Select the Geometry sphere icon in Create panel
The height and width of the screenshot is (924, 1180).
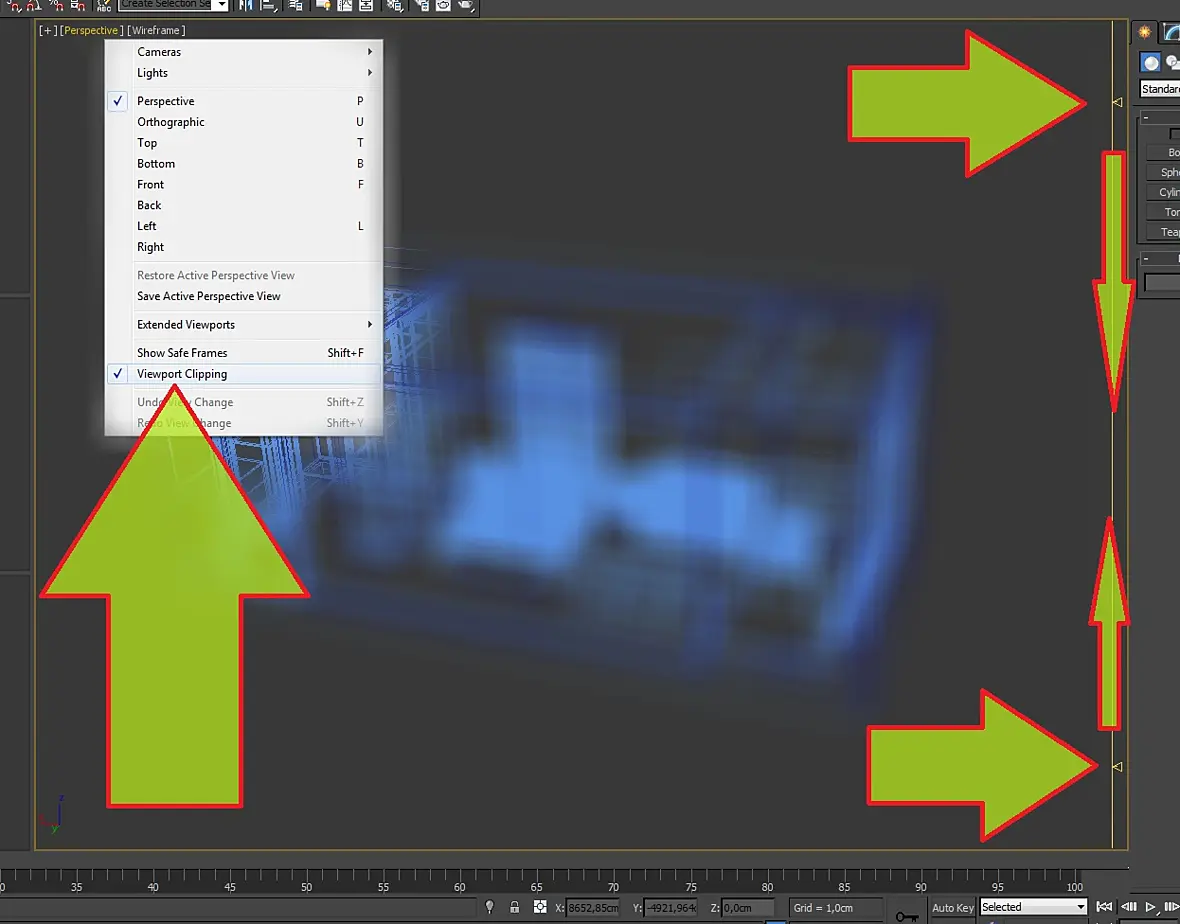click(1150, 62)
